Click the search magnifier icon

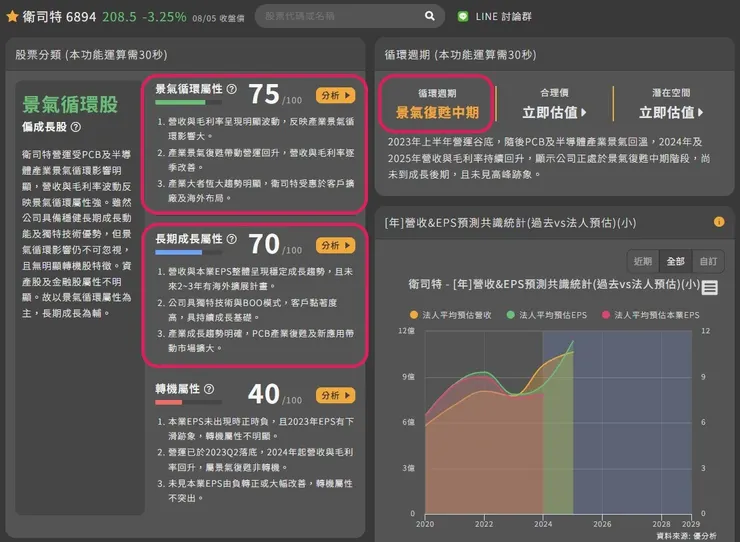(429, 16)
